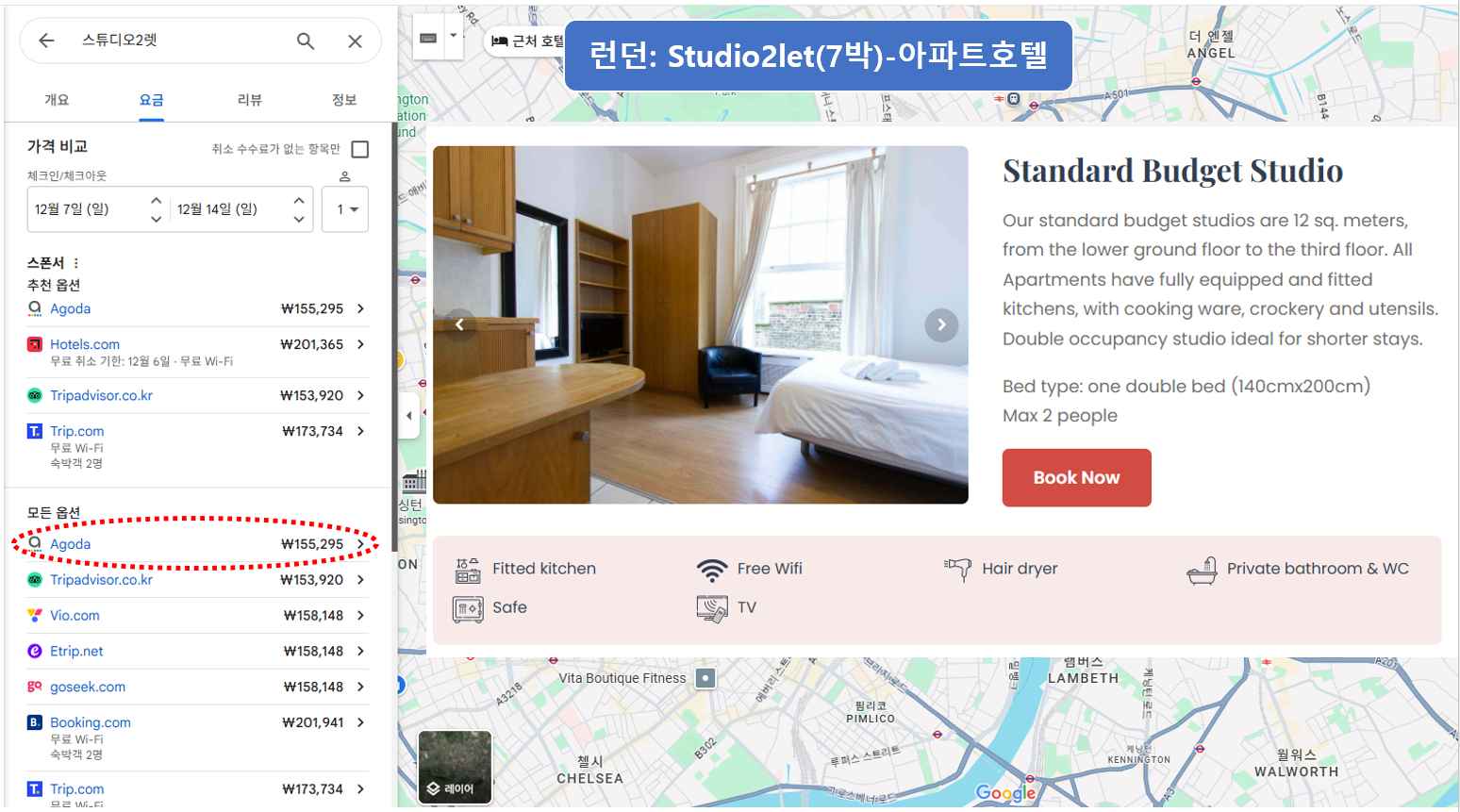
Task: Click Vita Boutique Fitness map marker
Action: point(705,678)
